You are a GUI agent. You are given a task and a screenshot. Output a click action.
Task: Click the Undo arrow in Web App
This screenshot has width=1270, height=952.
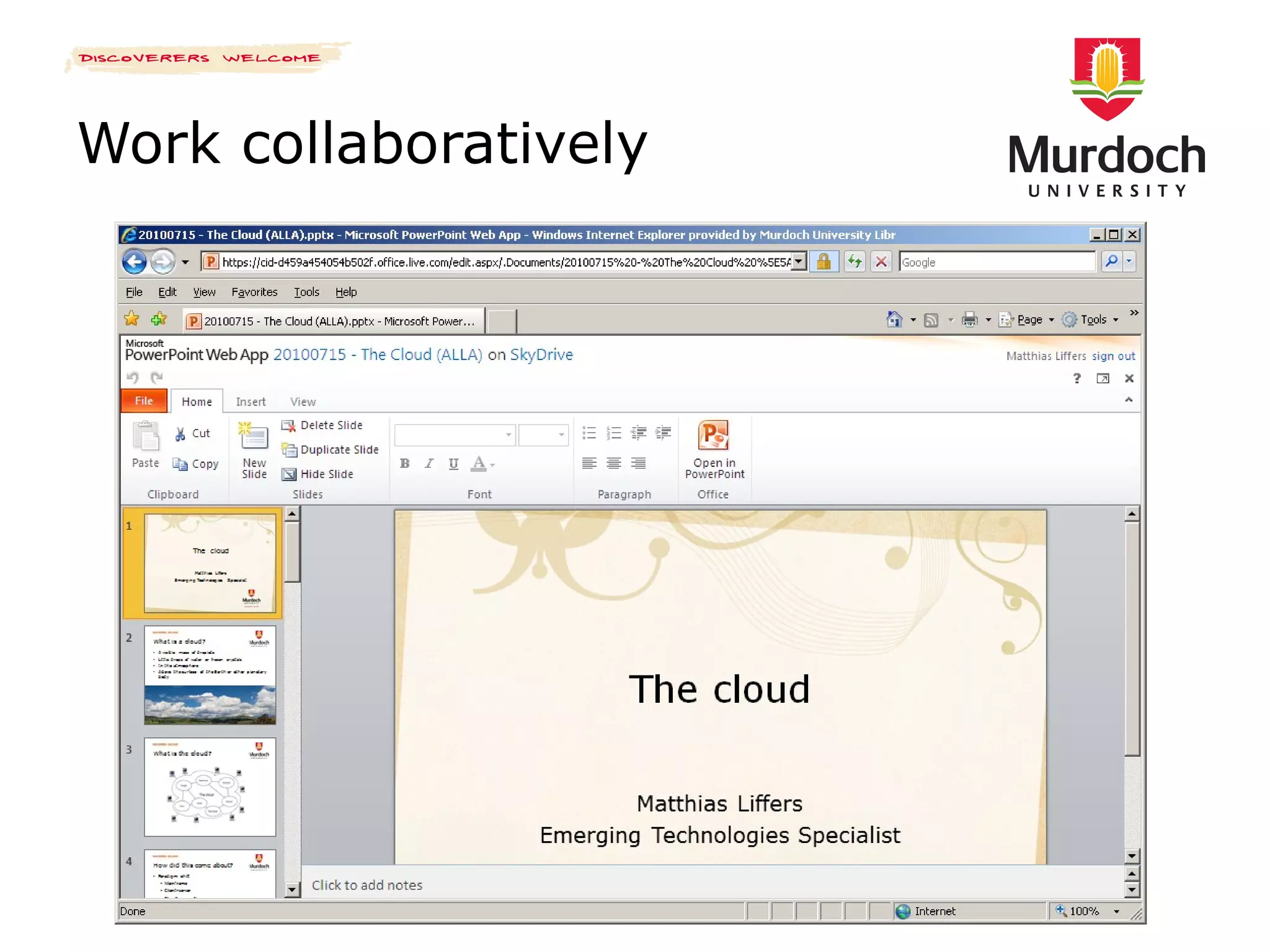(133, 377)
